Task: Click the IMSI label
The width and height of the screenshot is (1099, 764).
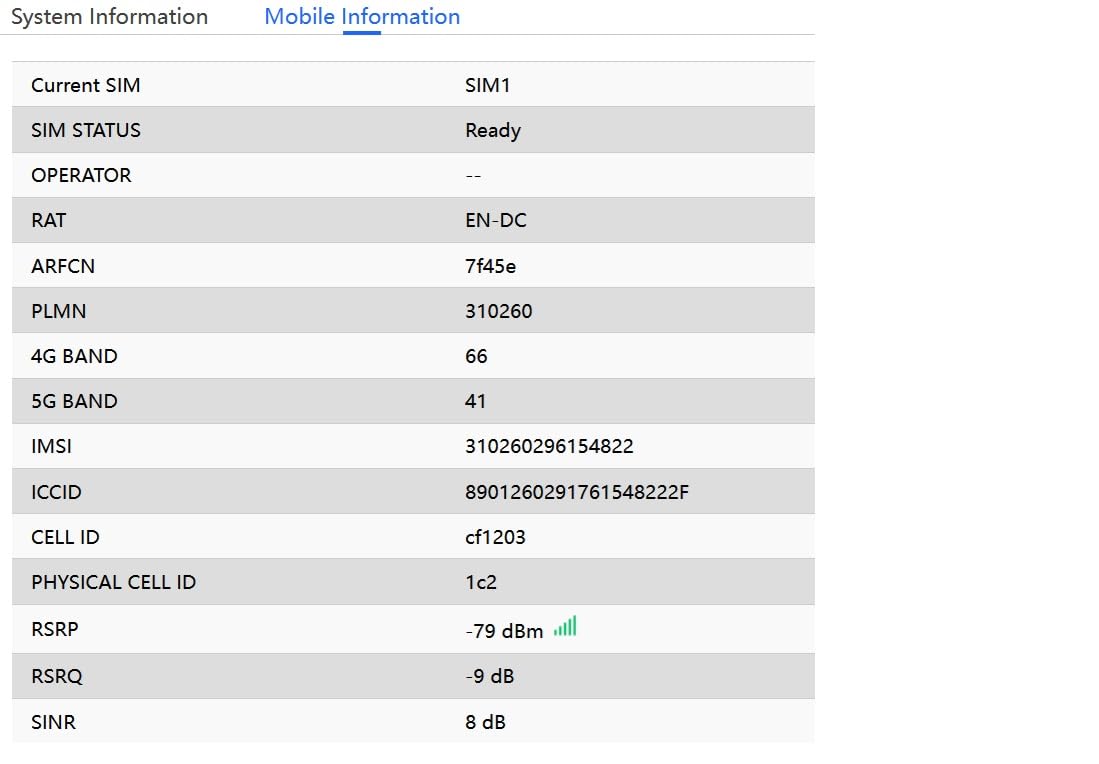Action: (x=51, y=446)
